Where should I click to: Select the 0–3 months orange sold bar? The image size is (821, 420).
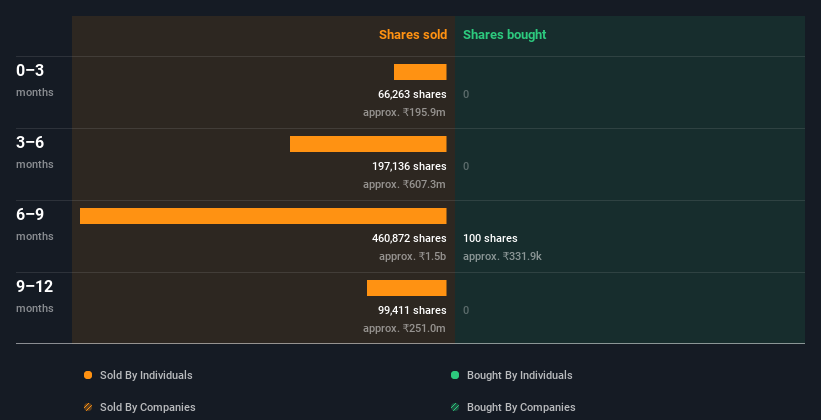[420, 72]
